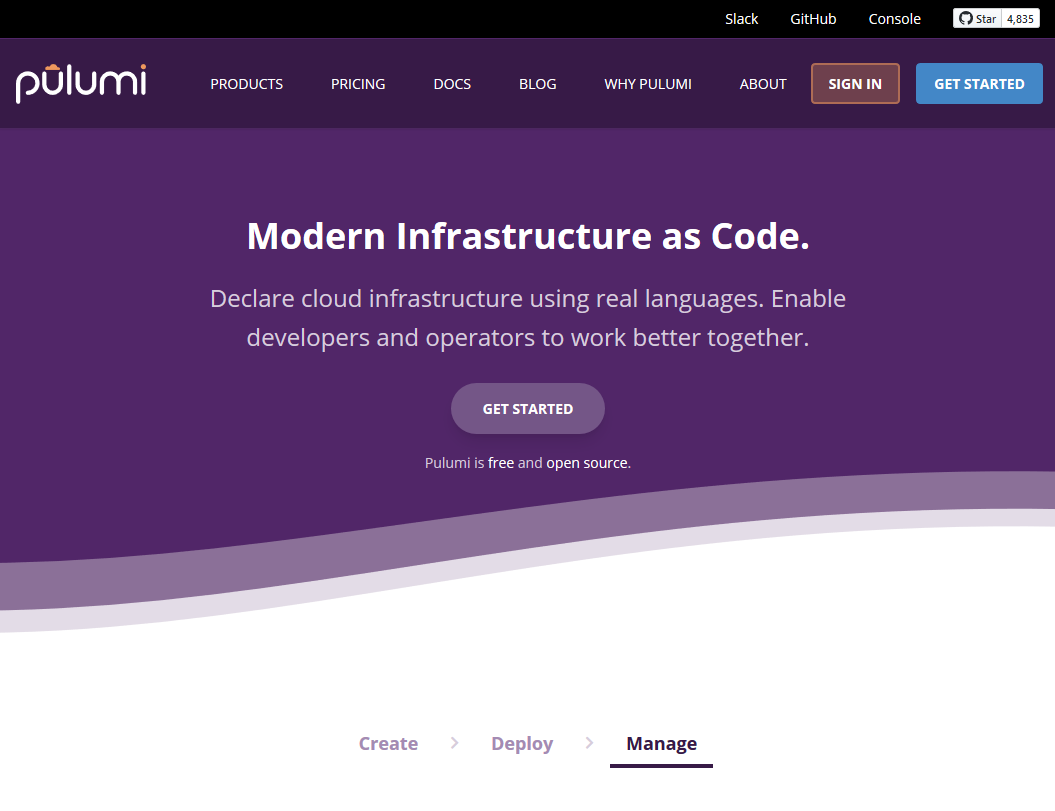Follow the 'free' link
Image resolution: width=1055 pixels, height=811 pixels.
(x=501, y=463)
